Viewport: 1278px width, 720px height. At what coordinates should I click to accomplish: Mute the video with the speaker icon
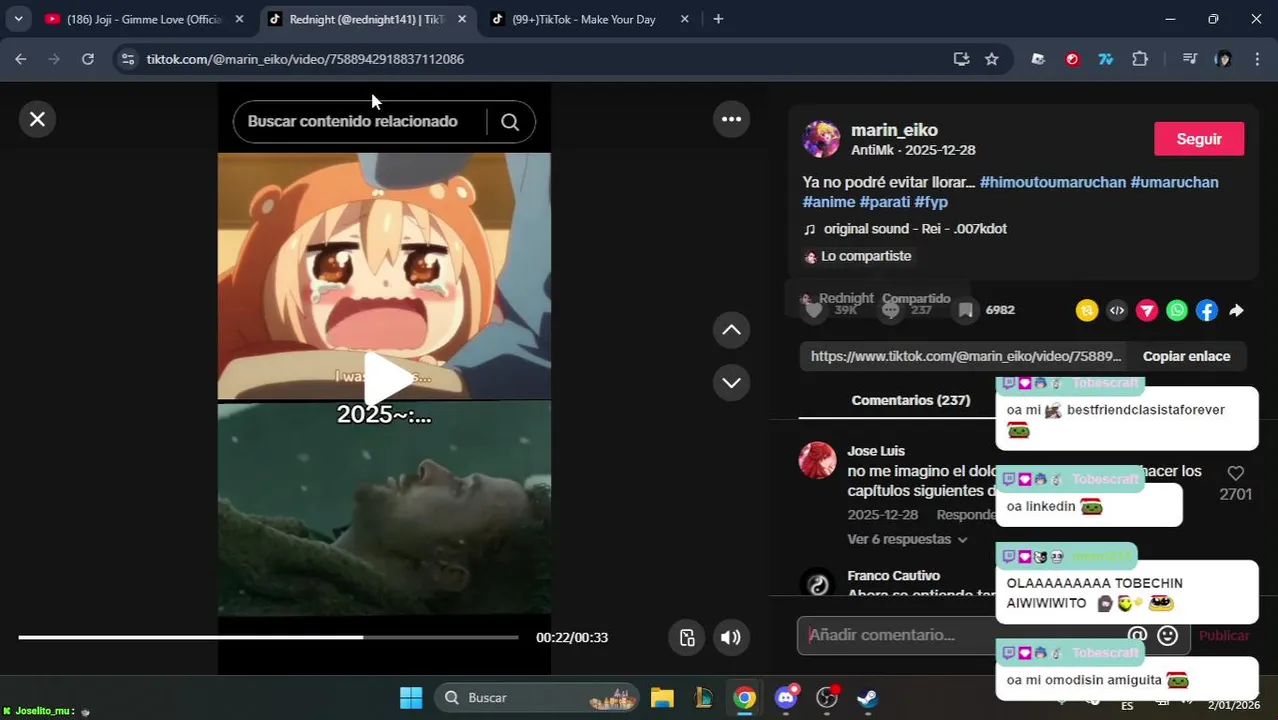click(731, 638)
